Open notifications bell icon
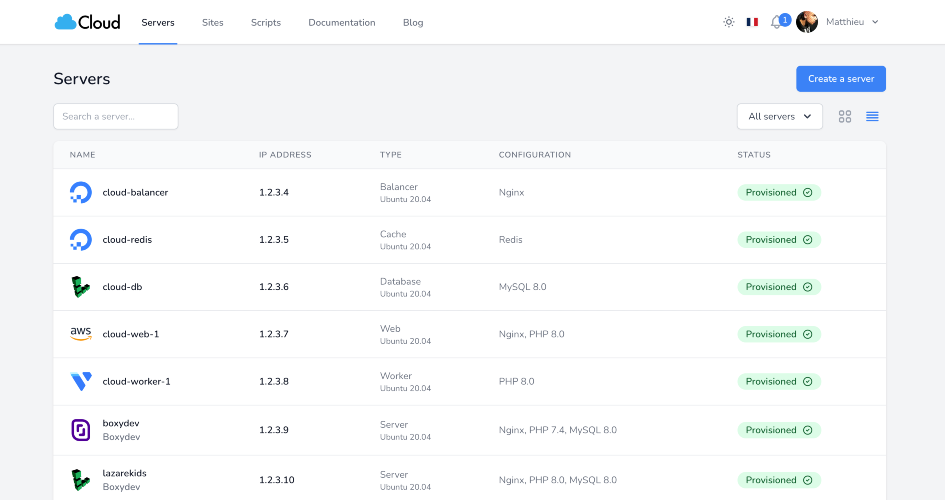This screenshot has width=945, height=500. [776, 23]
